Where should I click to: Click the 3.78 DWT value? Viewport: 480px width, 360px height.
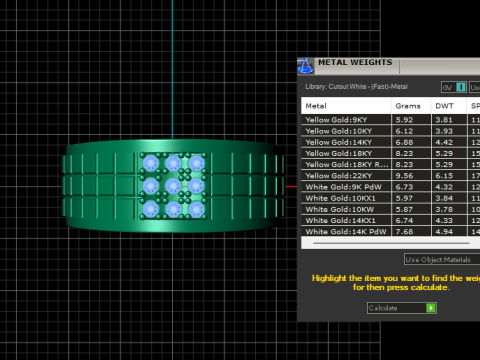click(444, 209)
